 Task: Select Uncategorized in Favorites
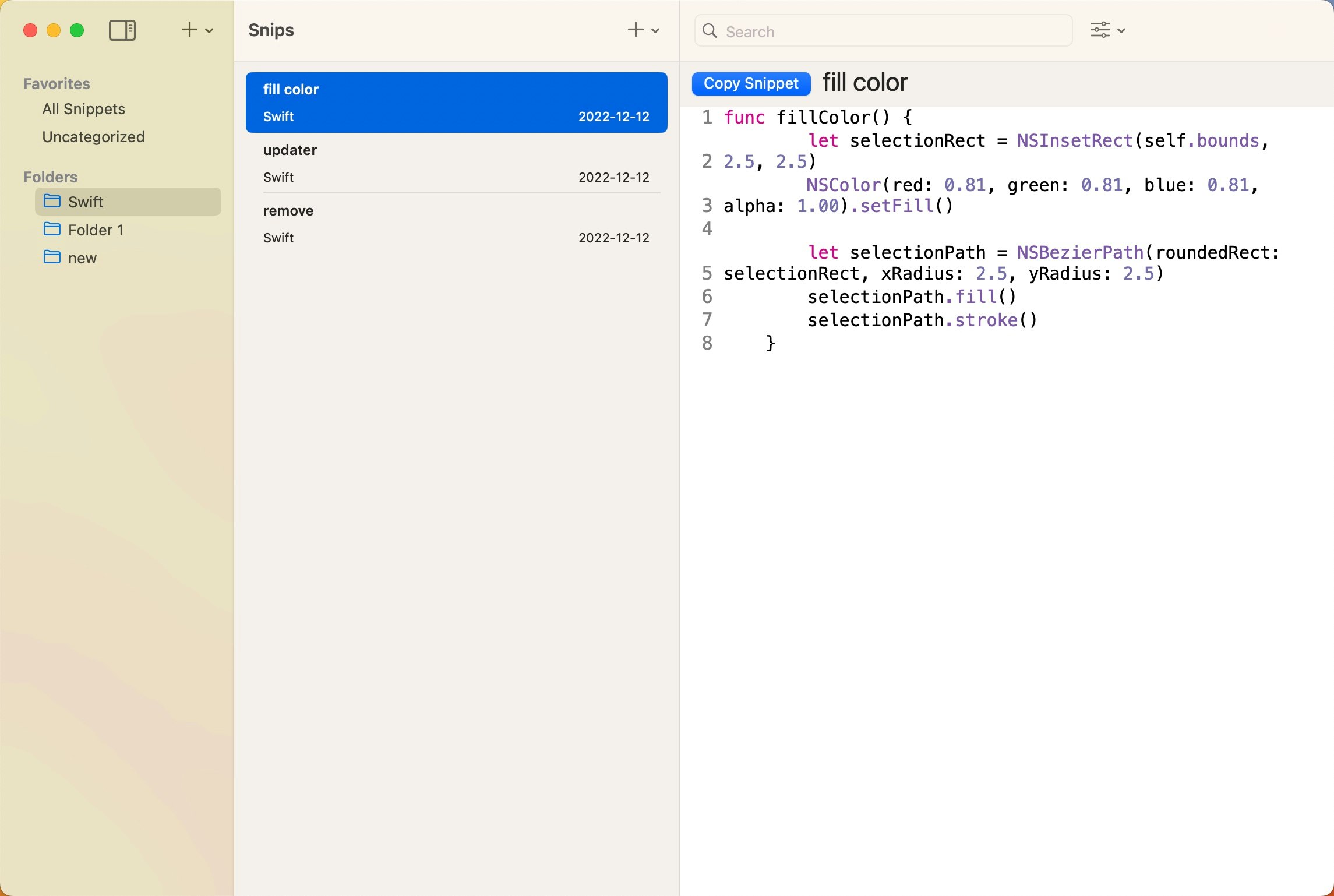tap(93, 137)
